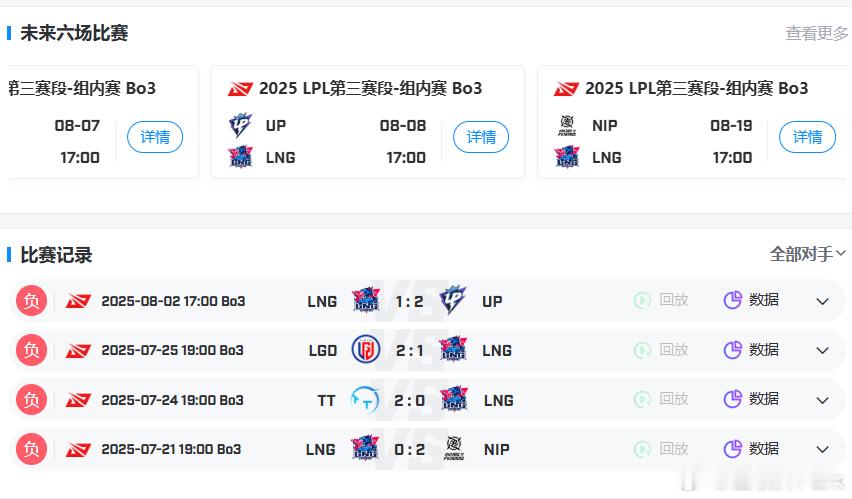Click the LNG logo in the 2025-07-21 match row
This screenshot has height=499, width=852.
(x=365, y=449)
